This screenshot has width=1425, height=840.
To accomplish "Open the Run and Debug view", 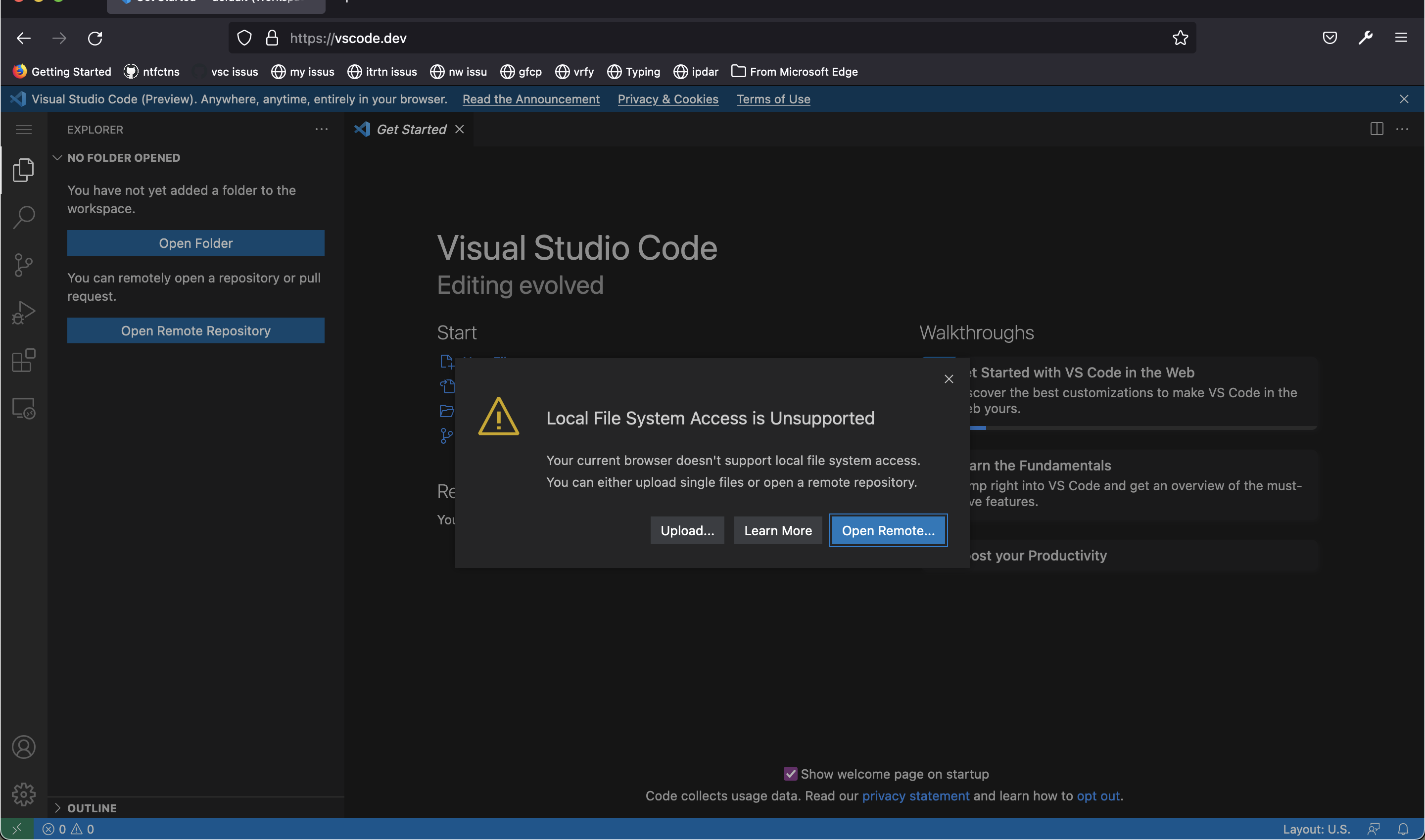I will tap(24, 313).
